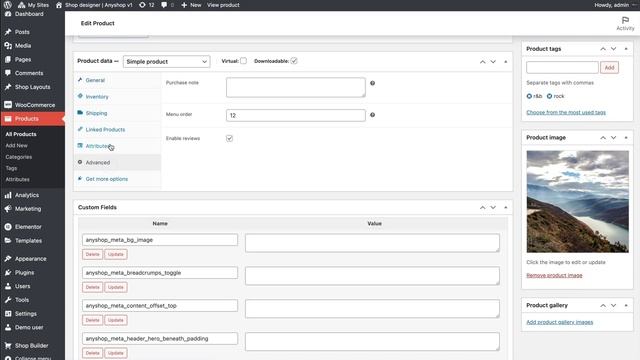This screenshot has height=360, width=640.
Task: Remove the rock tag via its x icon
Action: pyautogui.click(x=549, y=96)
